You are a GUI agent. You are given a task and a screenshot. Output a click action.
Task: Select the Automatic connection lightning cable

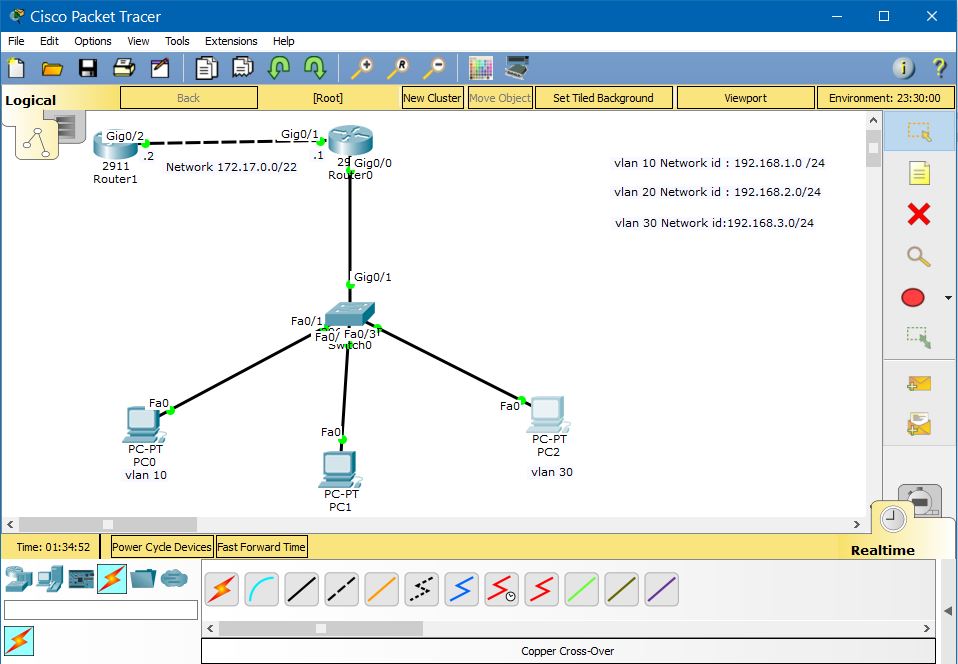[x=222, y=589]
